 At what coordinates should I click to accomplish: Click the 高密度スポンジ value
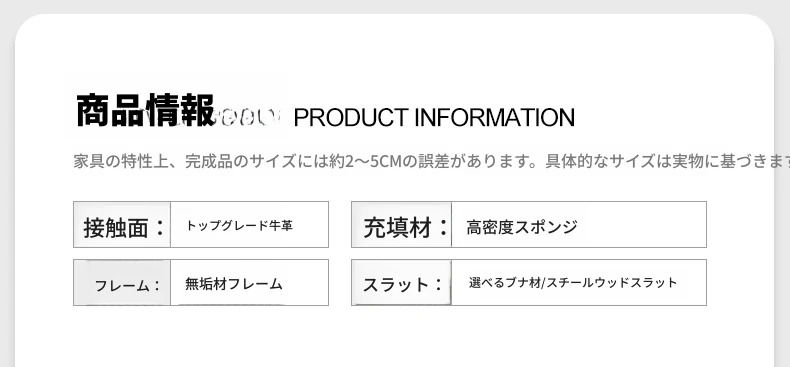521,227
